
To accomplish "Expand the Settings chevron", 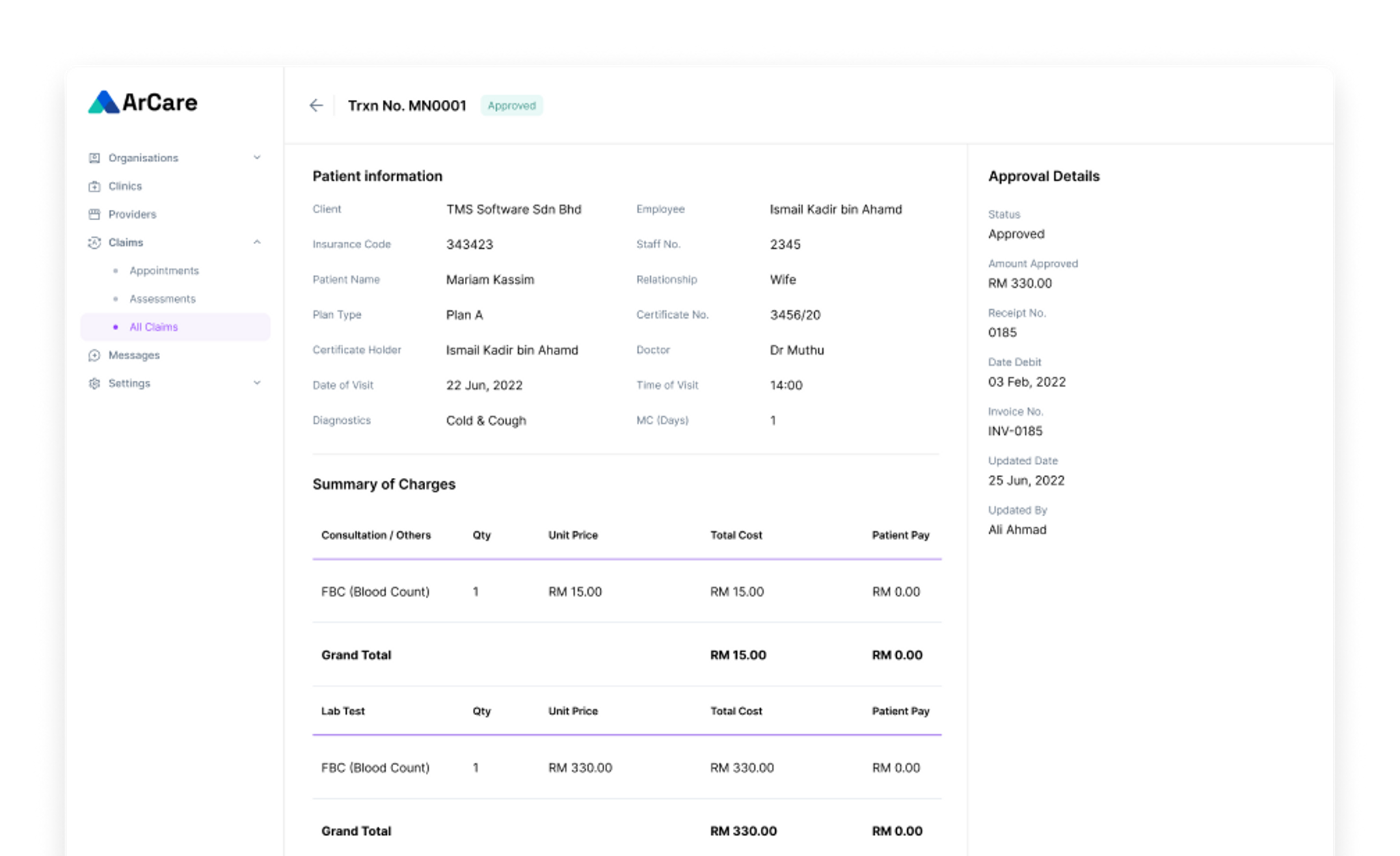I will (x=257, y=384).
